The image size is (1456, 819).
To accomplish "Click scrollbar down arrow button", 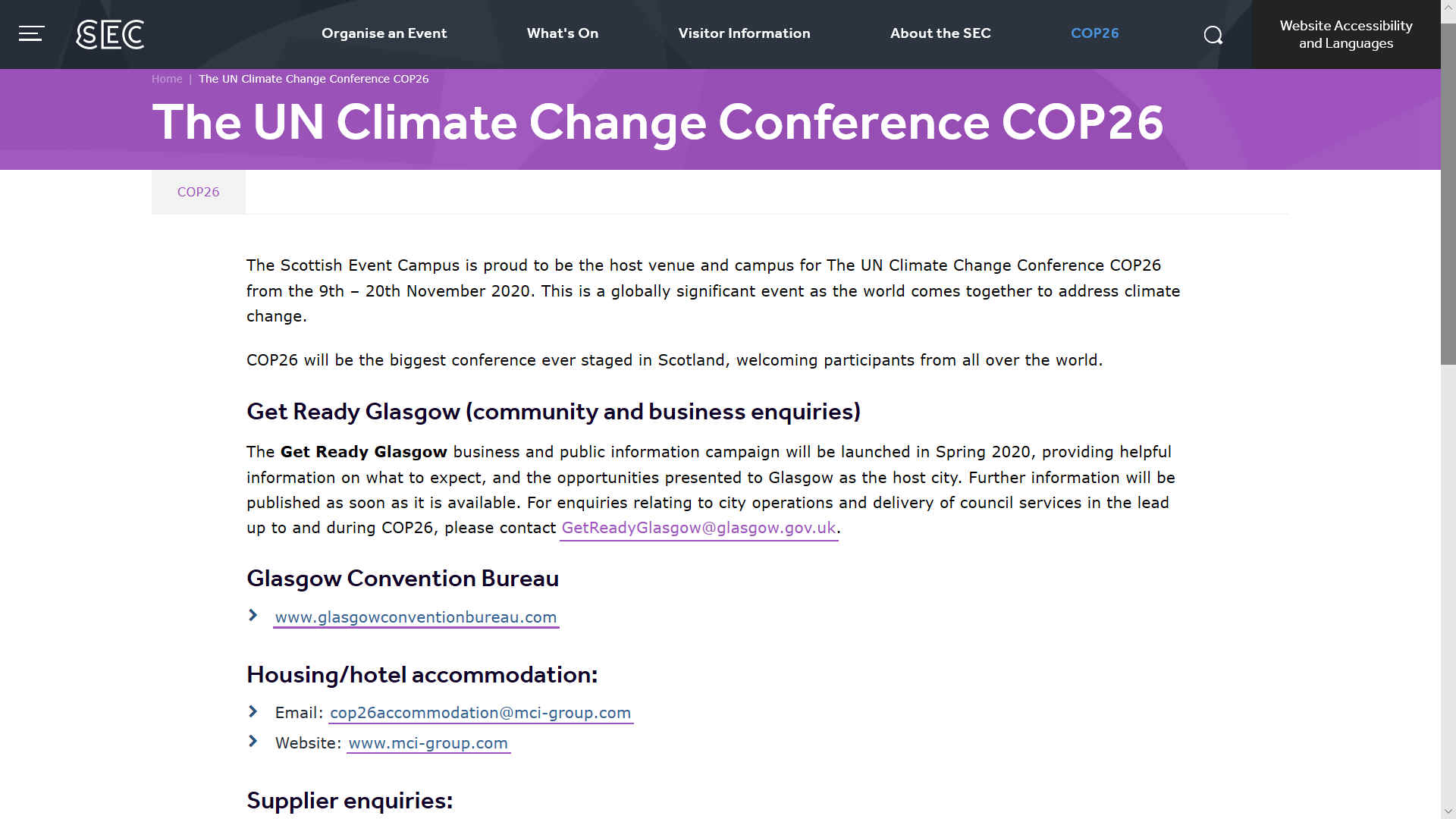I will (1448, 811).
